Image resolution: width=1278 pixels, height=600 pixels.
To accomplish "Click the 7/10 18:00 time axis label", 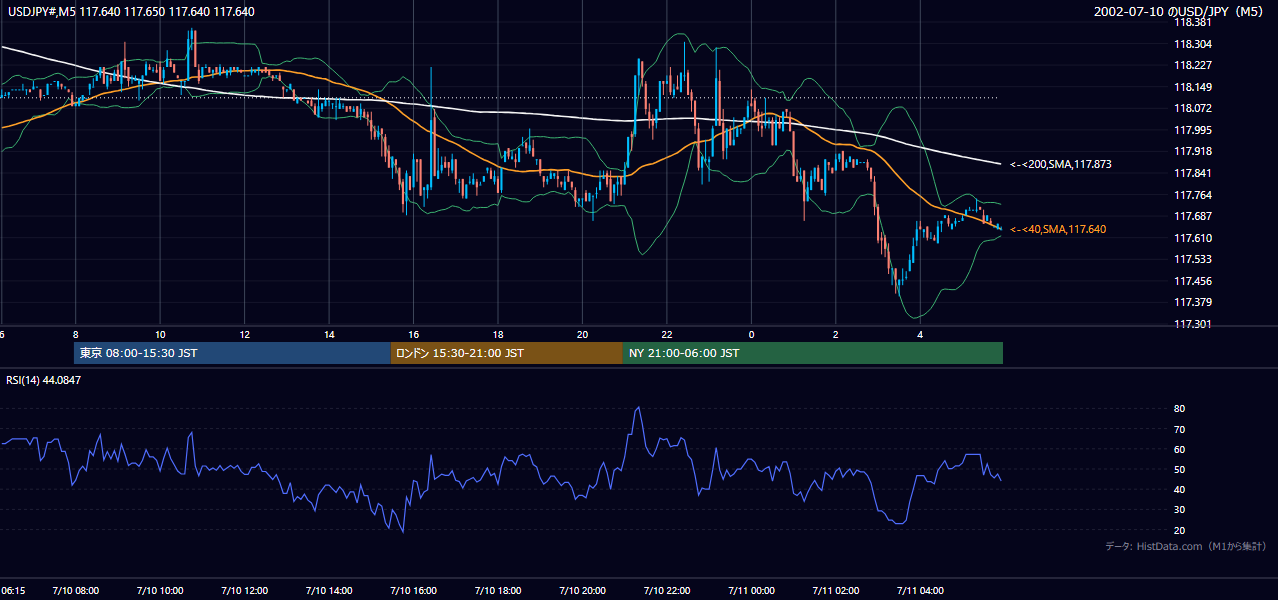I will (x=499, y=591).
